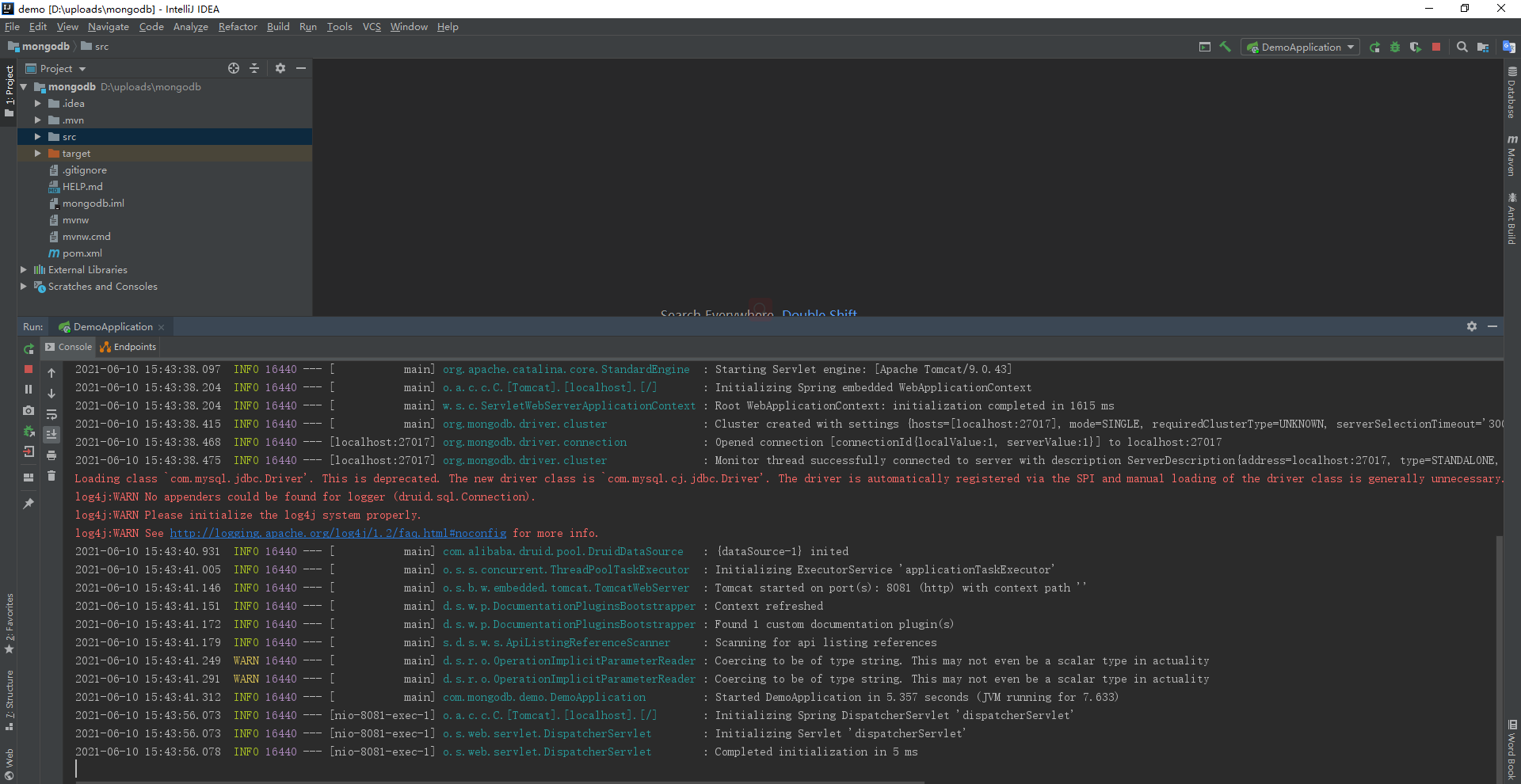Build project with the hammer icon
The width and height of the screenshot is (1521, 784).
point(1225,47)
